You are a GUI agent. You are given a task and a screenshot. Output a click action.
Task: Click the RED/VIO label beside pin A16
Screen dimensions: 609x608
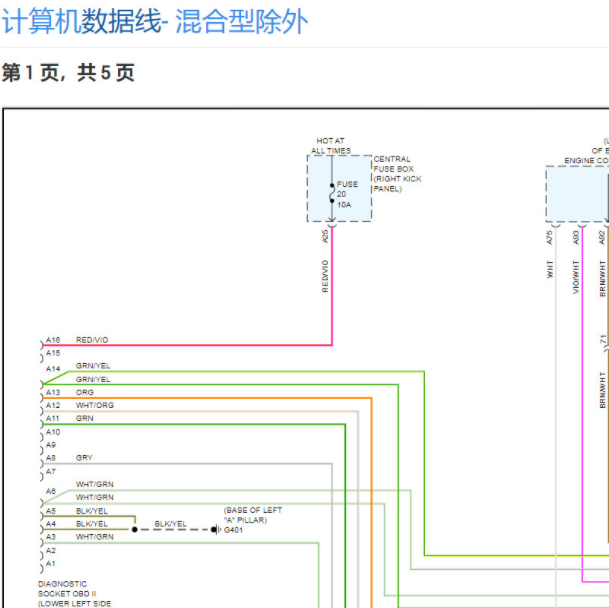click(92, 340)
